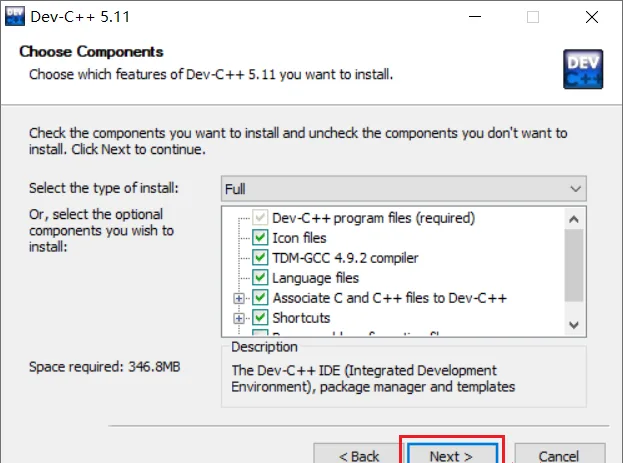The image size is (623, 463).
Task: Toggle Associate C and C++ files checkbox
Action: point(260,298)
